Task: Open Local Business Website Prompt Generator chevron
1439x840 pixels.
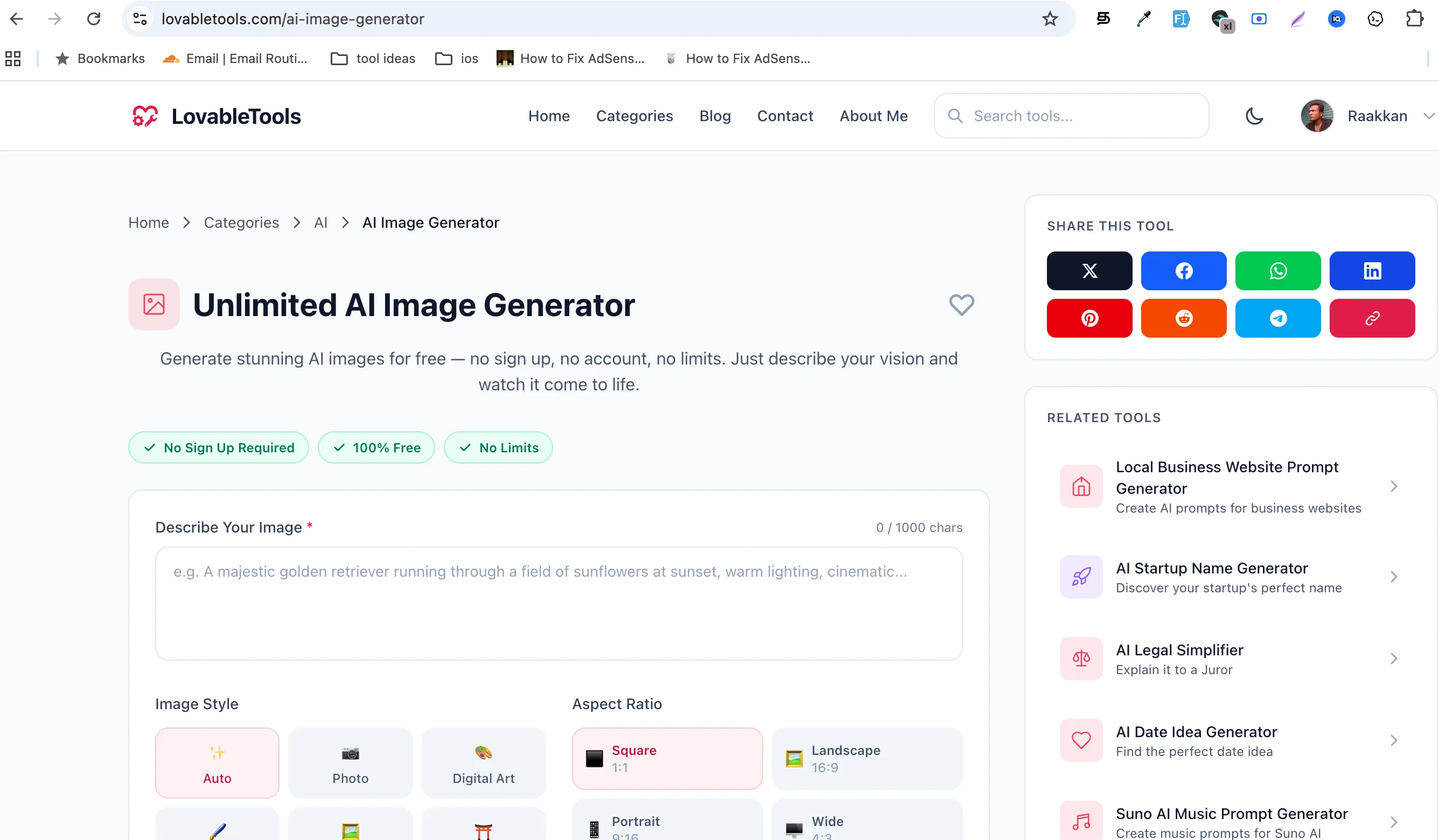Action: pyautogui.click(x=1393, y=487)
